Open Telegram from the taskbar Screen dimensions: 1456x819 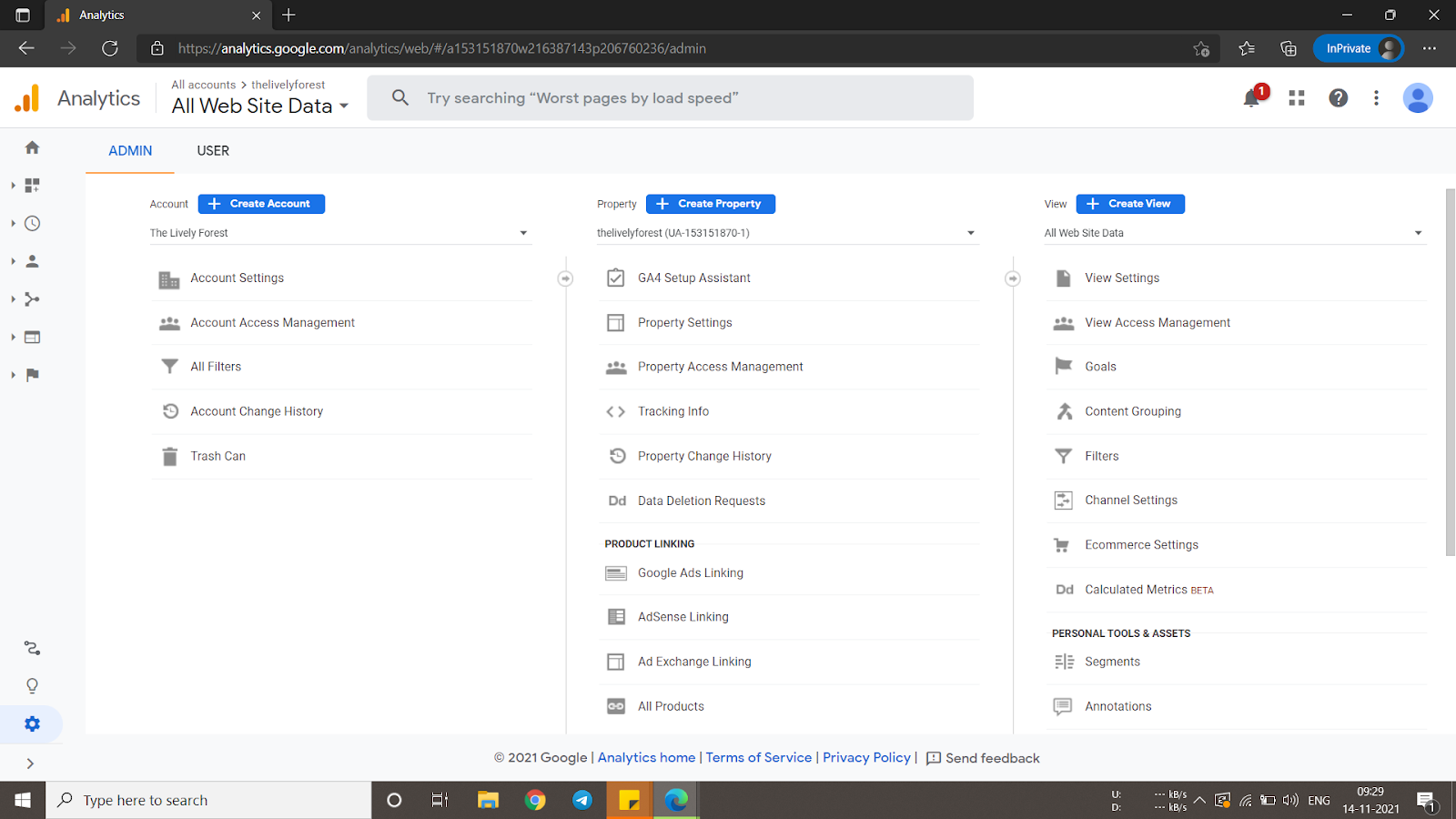click(582, 800)
